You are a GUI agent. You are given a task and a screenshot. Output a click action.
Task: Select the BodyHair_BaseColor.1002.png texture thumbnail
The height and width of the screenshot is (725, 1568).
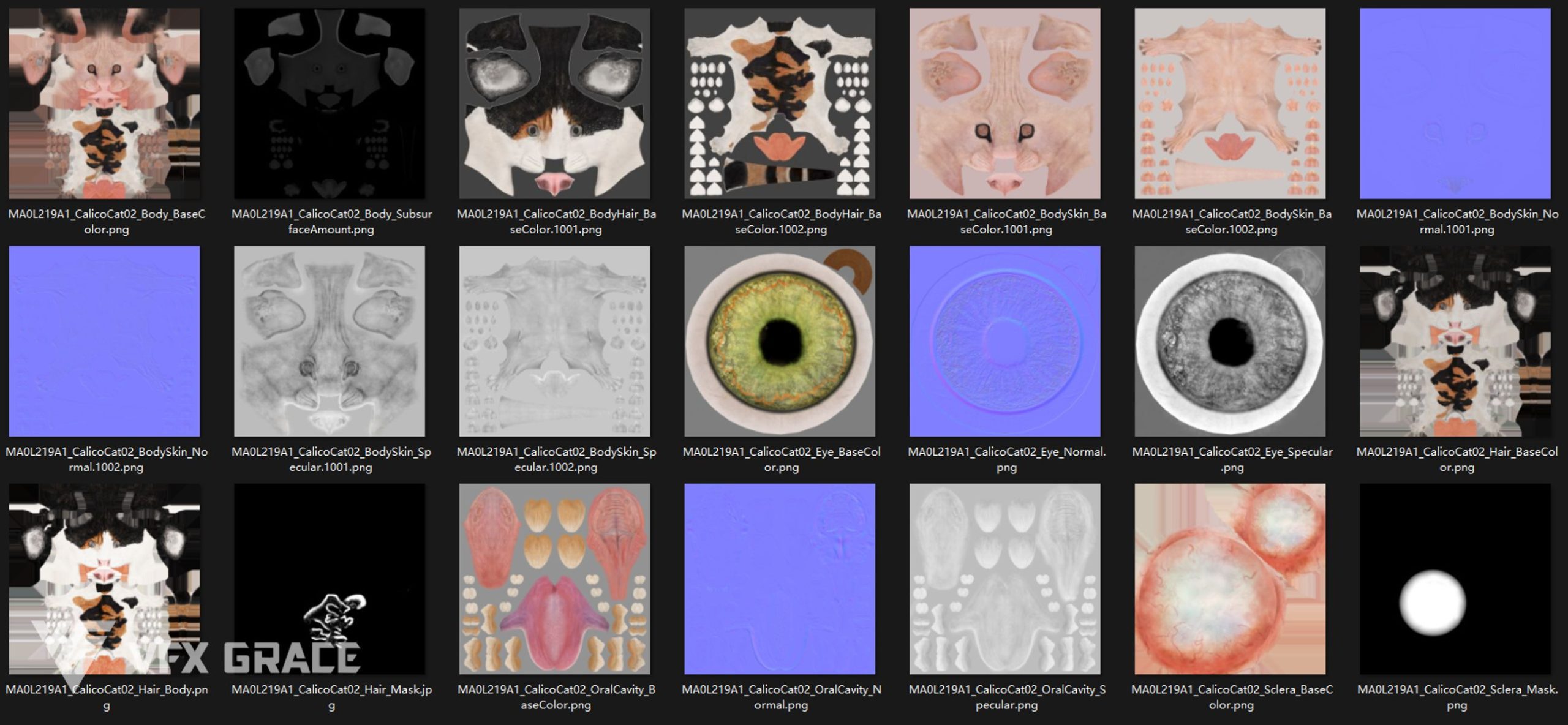tap(780, 103)
